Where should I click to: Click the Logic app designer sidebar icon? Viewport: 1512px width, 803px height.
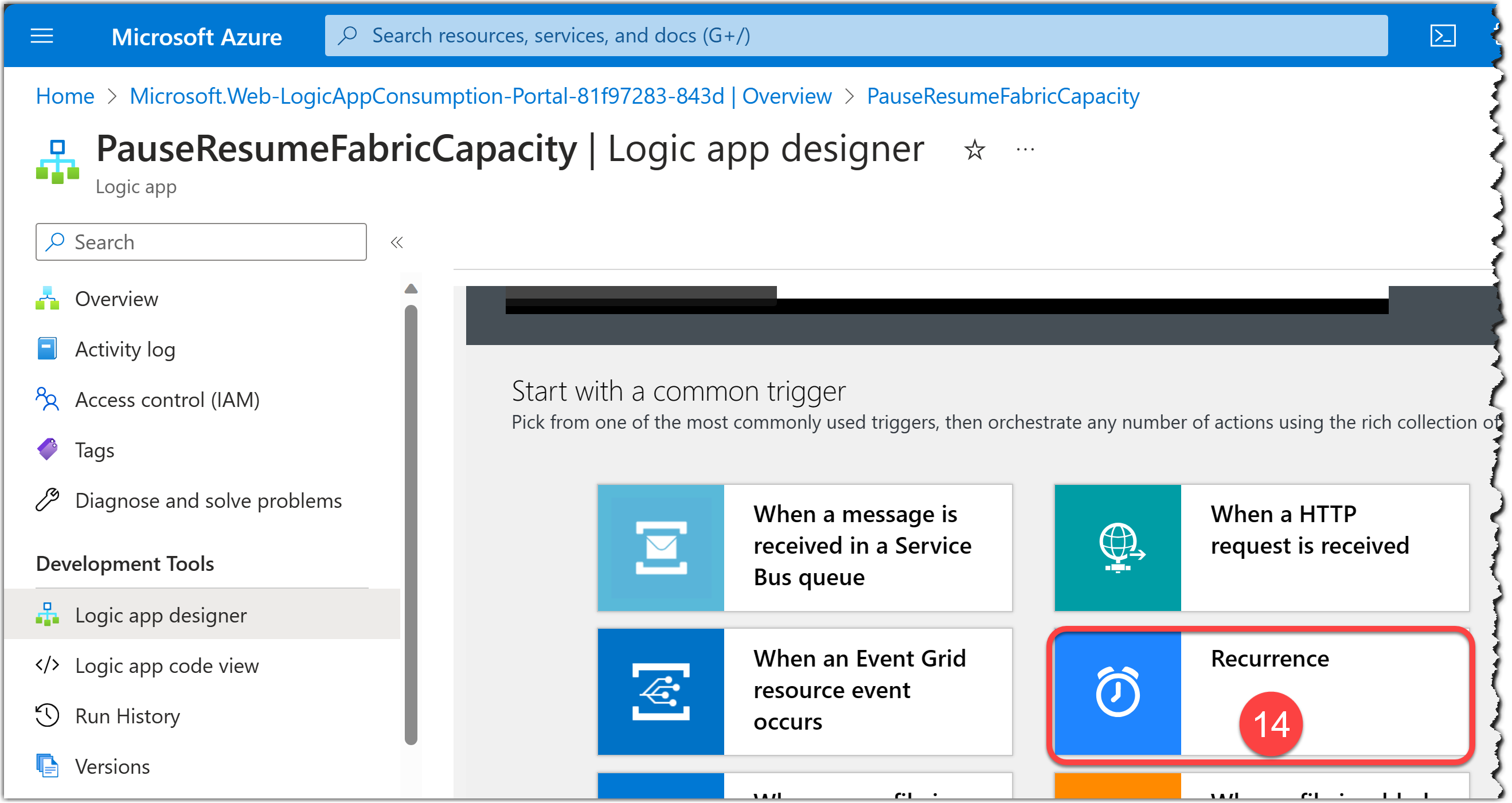(48, 614)
